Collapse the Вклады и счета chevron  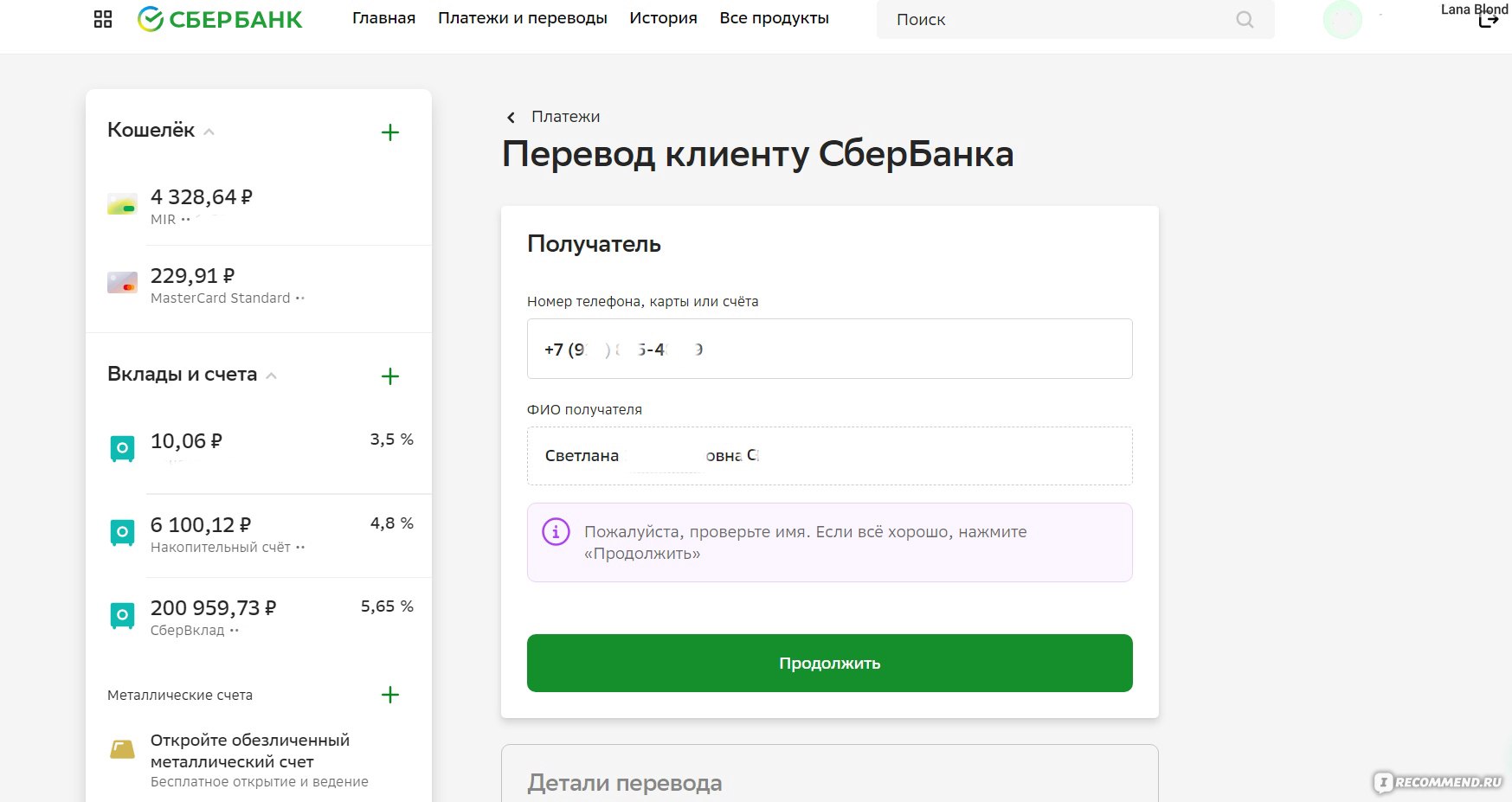tap(271, 375)
